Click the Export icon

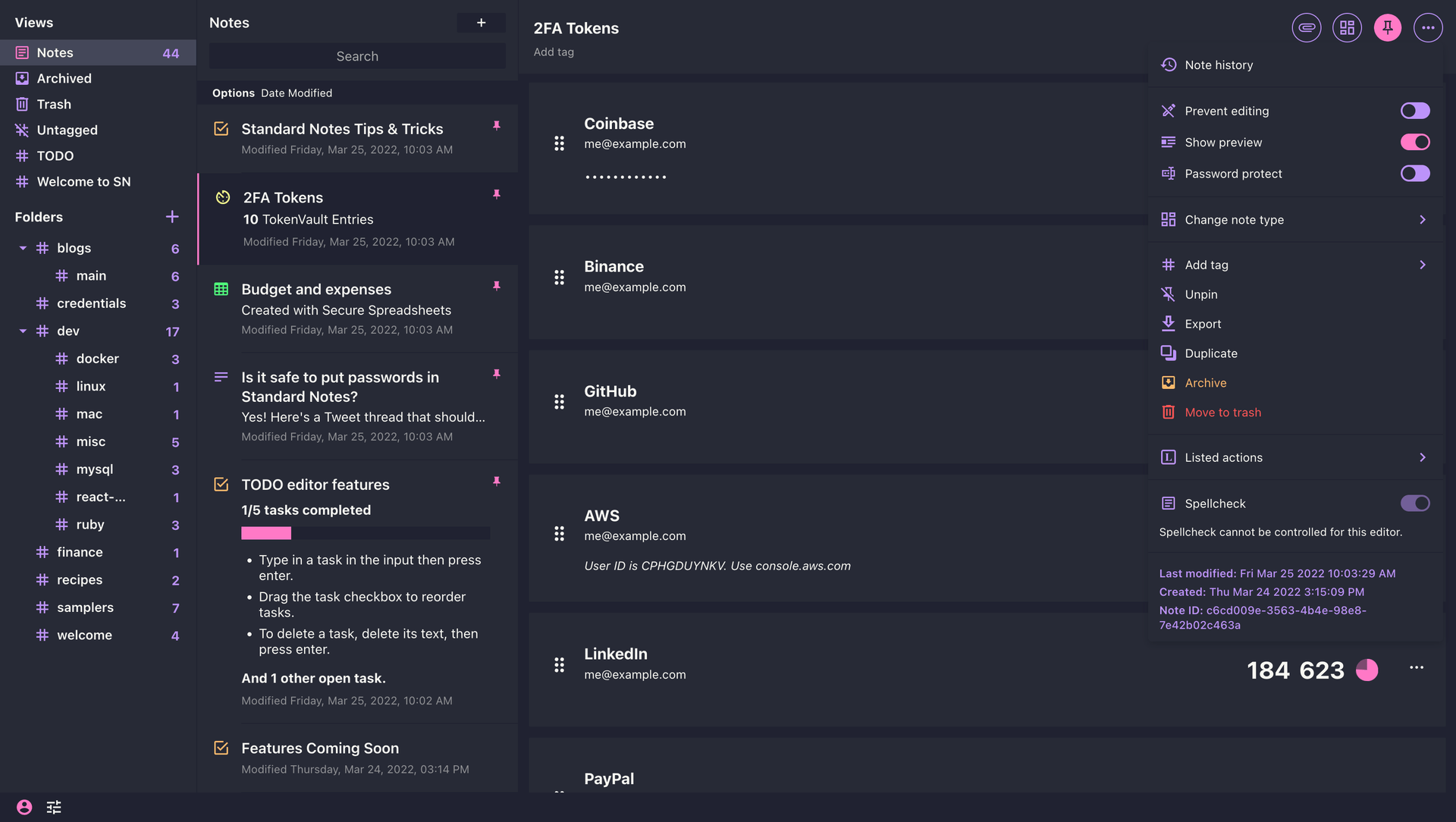(1169, 324)
